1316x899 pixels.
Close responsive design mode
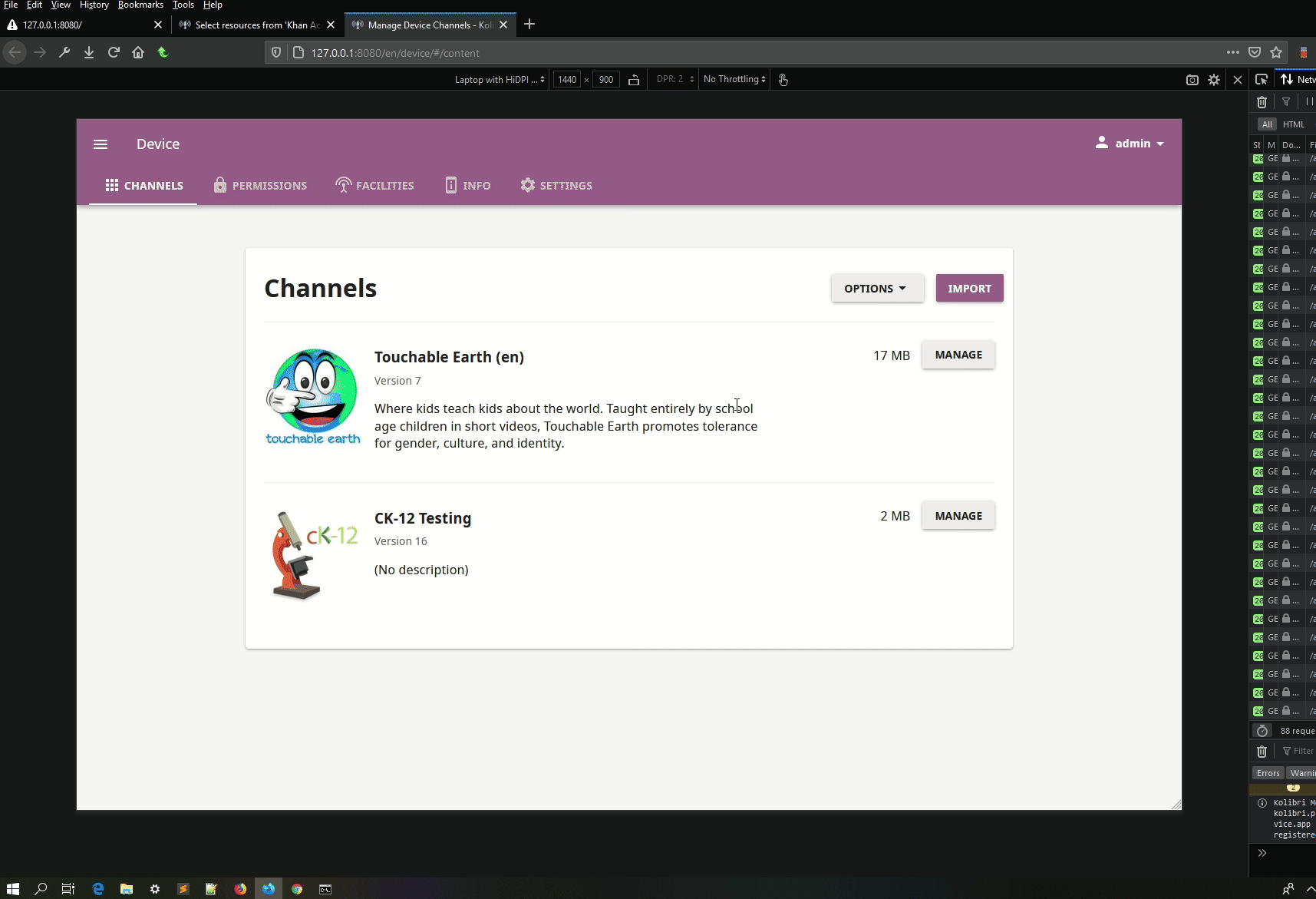(x=1238, y=80)
